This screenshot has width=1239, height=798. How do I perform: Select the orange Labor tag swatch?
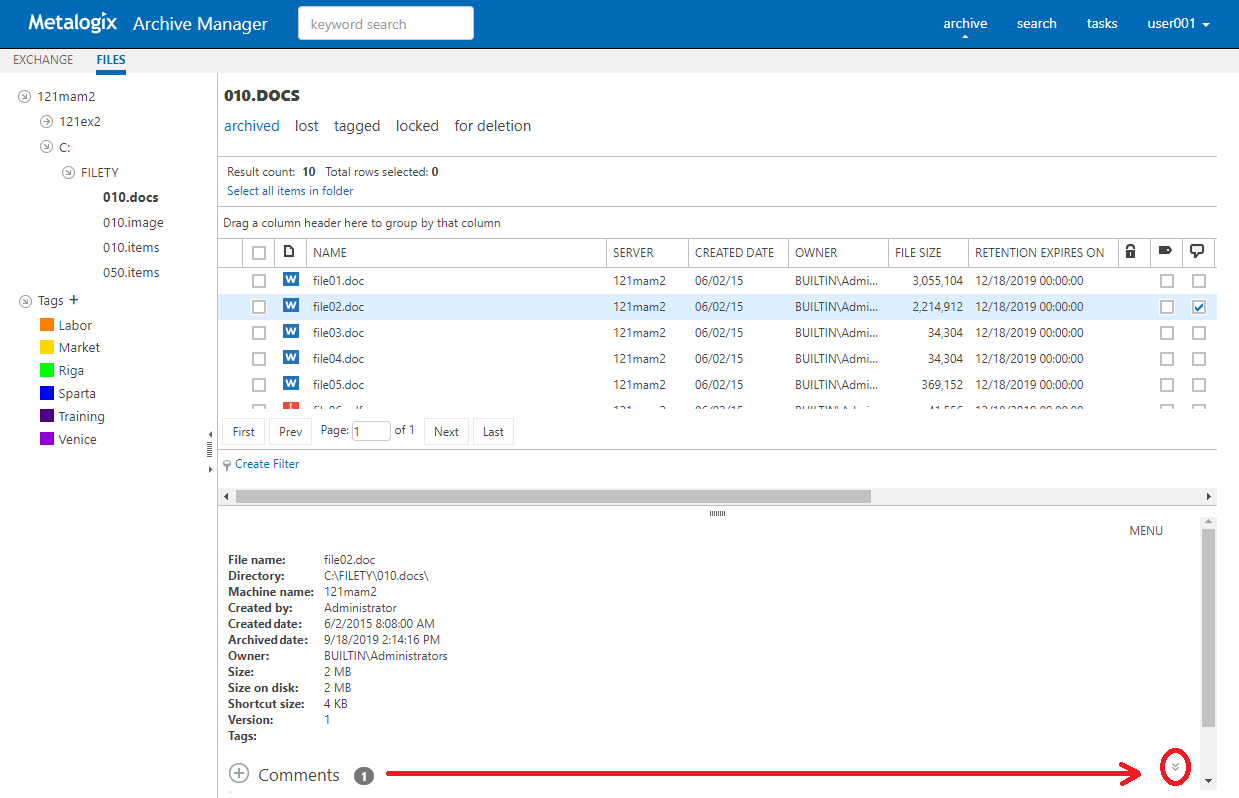(47, 325)
